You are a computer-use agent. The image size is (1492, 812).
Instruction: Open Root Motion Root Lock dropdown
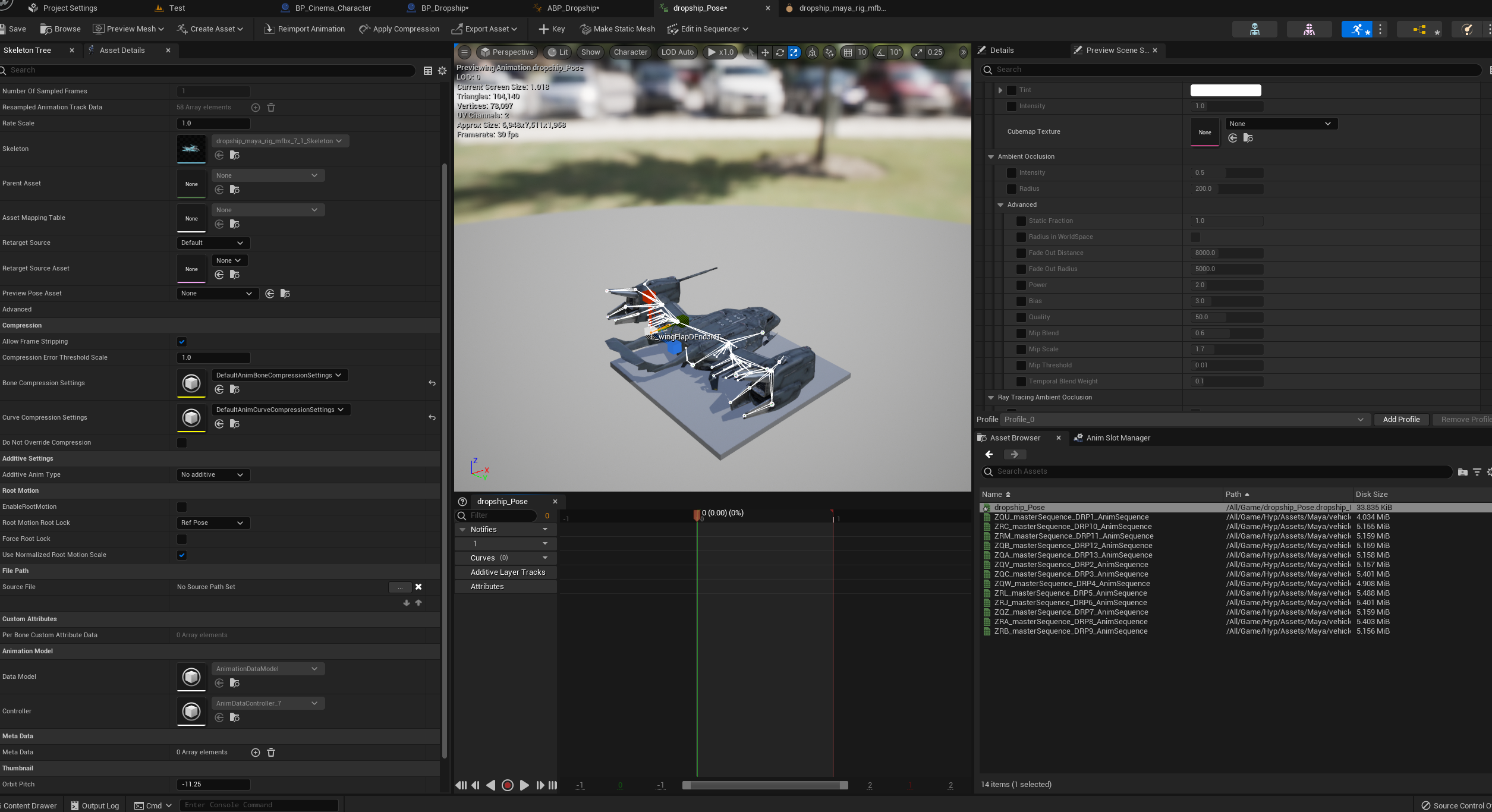coord(212,523)
